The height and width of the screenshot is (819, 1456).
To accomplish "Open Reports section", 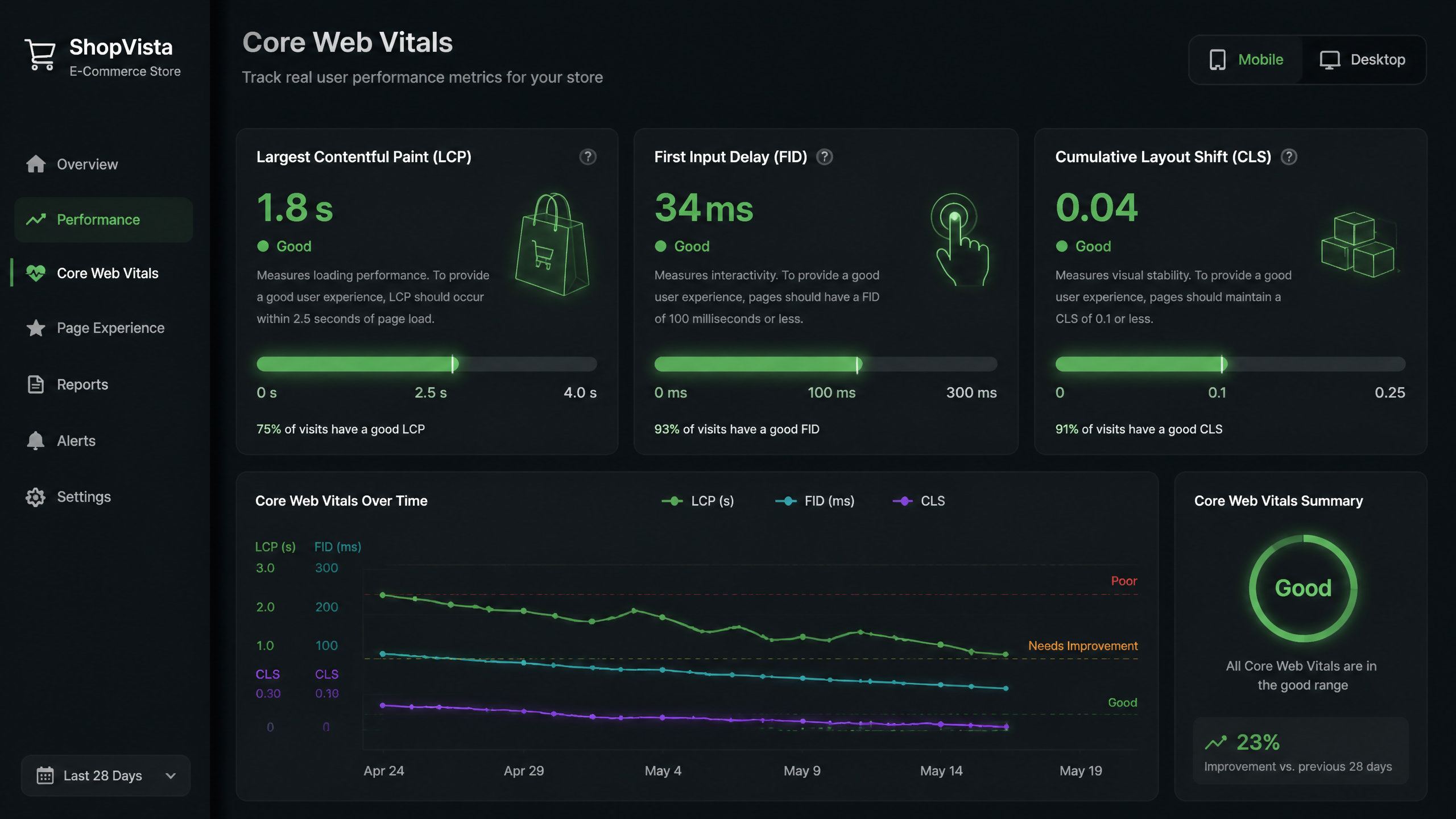I will click(x=104, y=384).
